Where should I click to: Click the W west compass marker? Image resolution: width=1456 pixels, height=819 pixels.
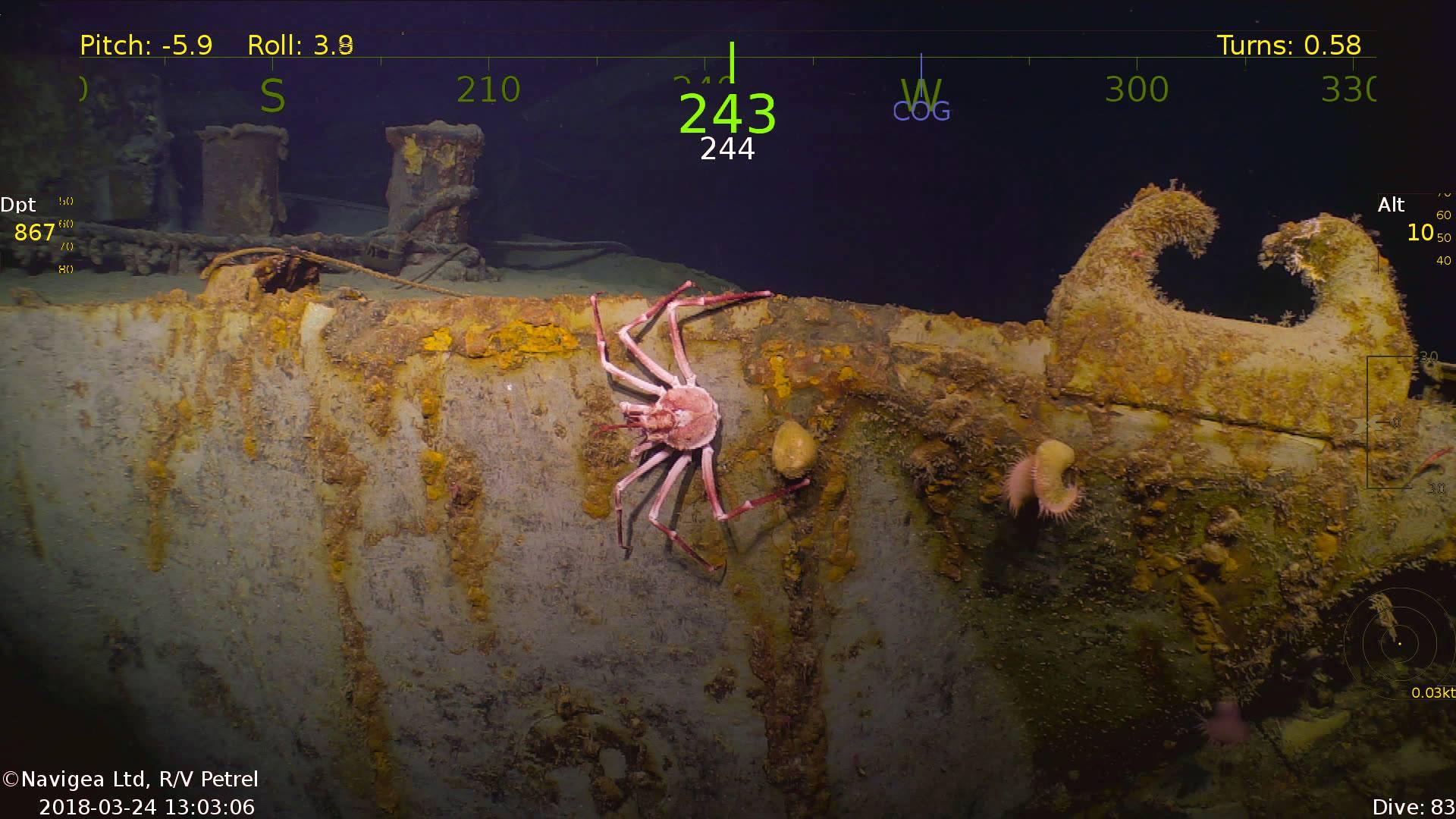921,89
